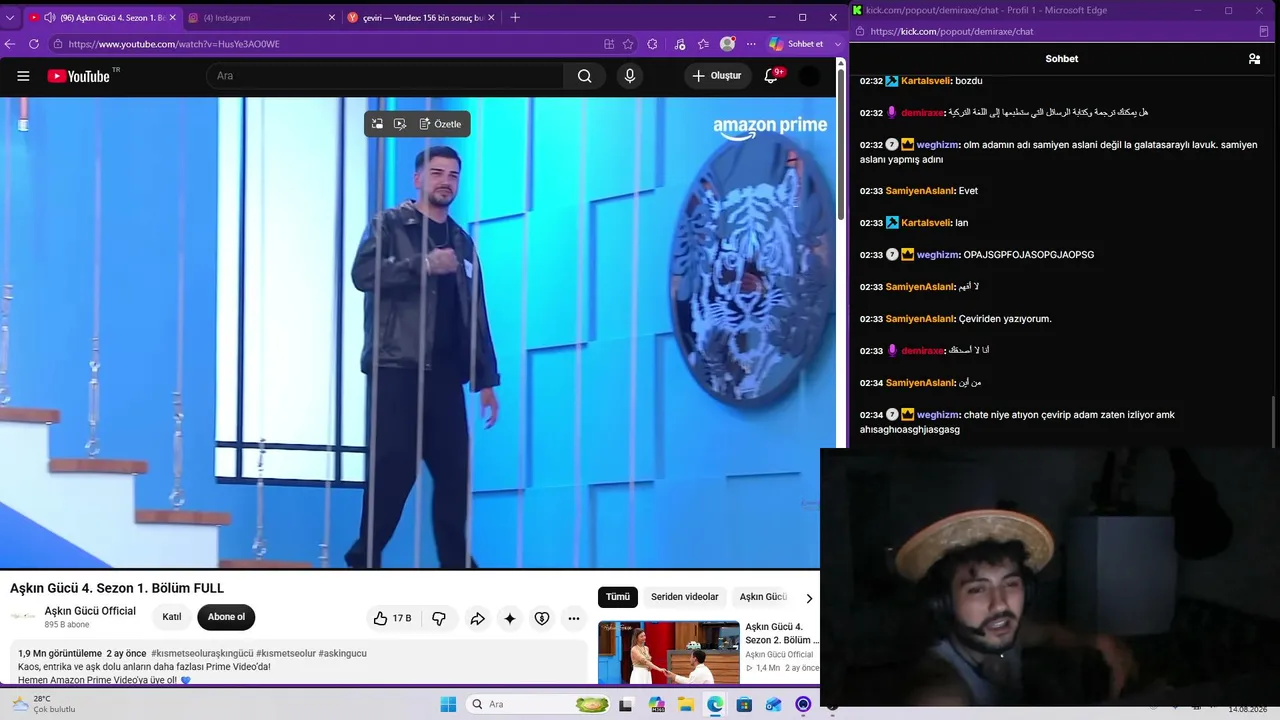Viewport: 1280px width, 720px height.
Task: Dislike the video with thumbs-down
Action: click(439, 618)
